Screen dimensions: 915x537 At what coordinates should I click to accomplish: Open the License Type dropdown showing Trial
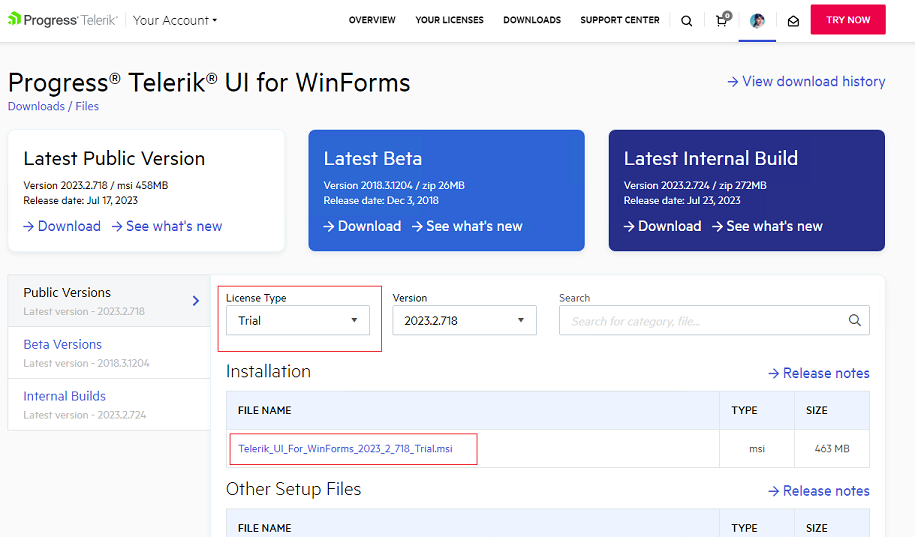298,320
